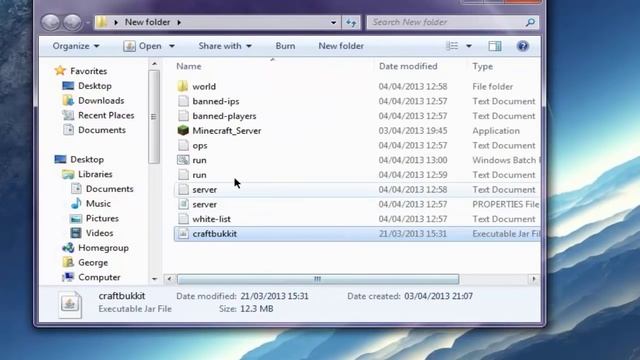Click the Downloads folder icon in Favorites
The image size is (640, 360).
pyautogui.click(x=68, y=100)
